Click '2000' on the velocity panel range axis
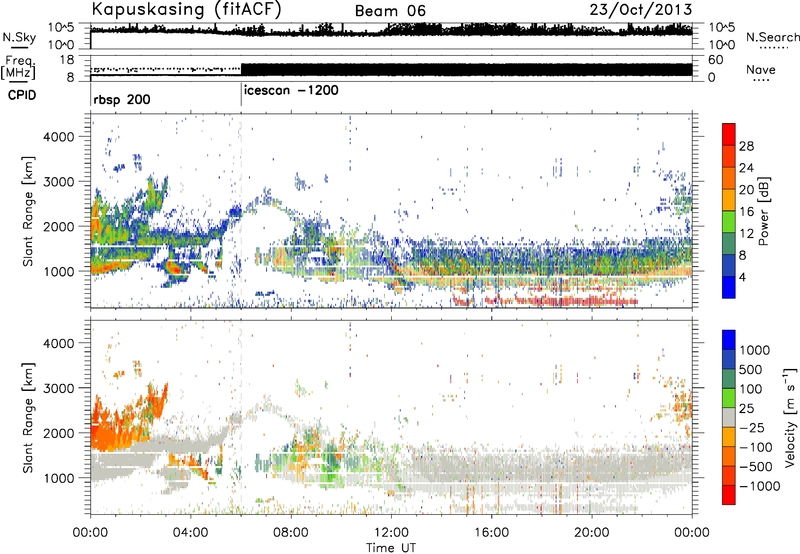 [59, 433]
